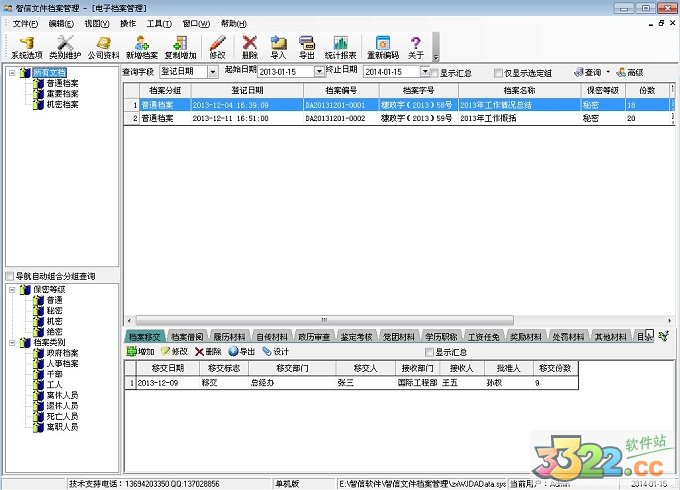This screenshot has width=680, height=490.
Task: Enable the 仅显示选定组 checkbox
Action: (498, 73)
